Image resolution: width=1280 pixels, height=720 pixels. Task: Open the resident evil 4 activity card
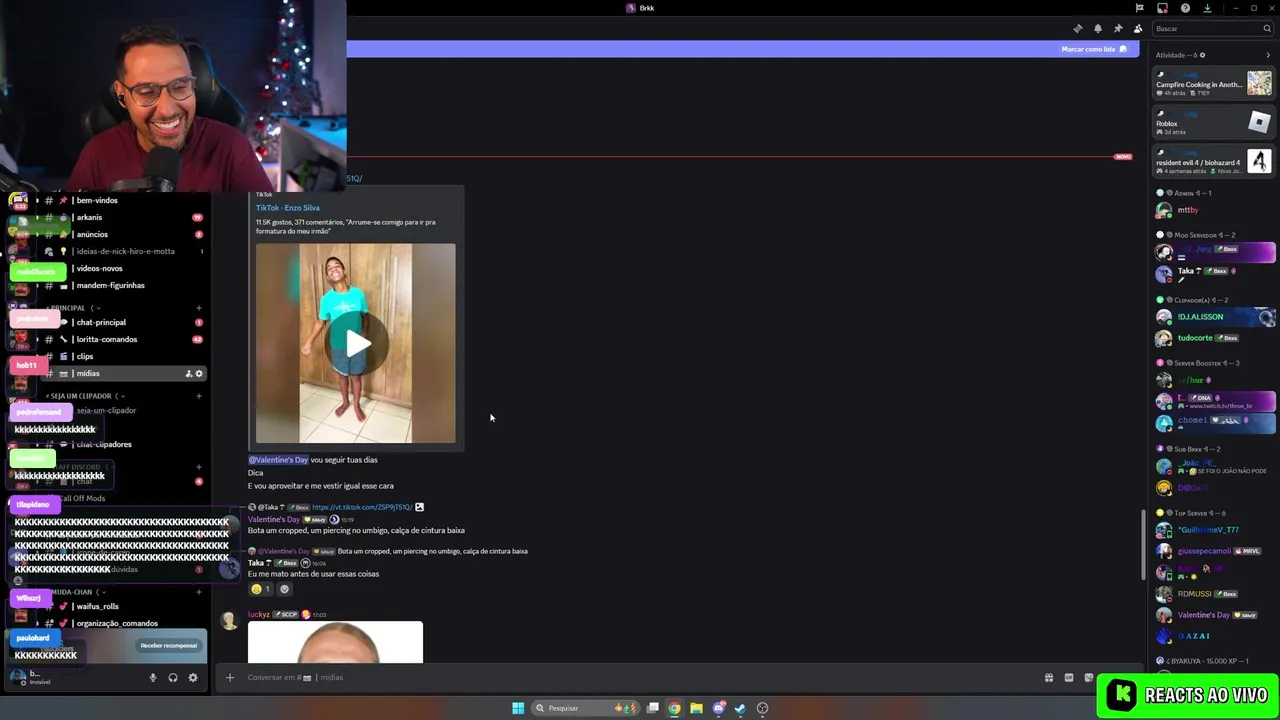(x=1214, y=162)
